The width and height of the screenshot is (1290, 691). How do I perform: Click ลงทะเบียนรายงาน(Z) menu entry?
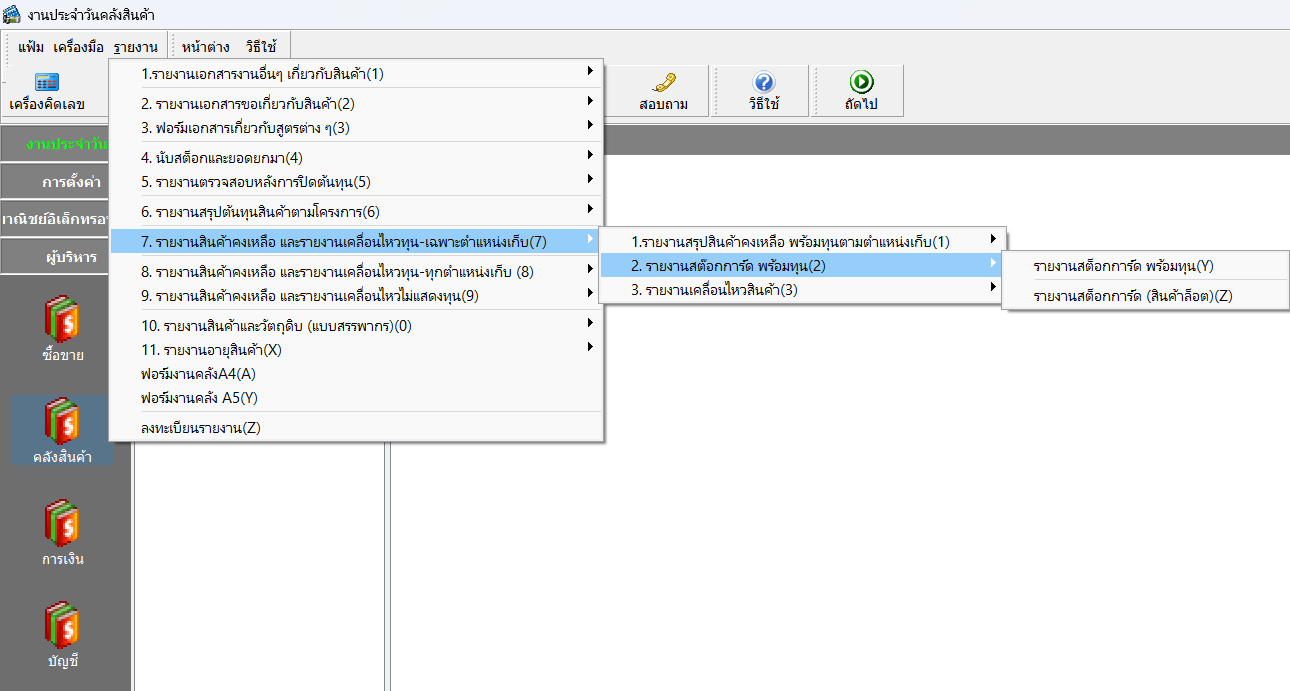200,428
